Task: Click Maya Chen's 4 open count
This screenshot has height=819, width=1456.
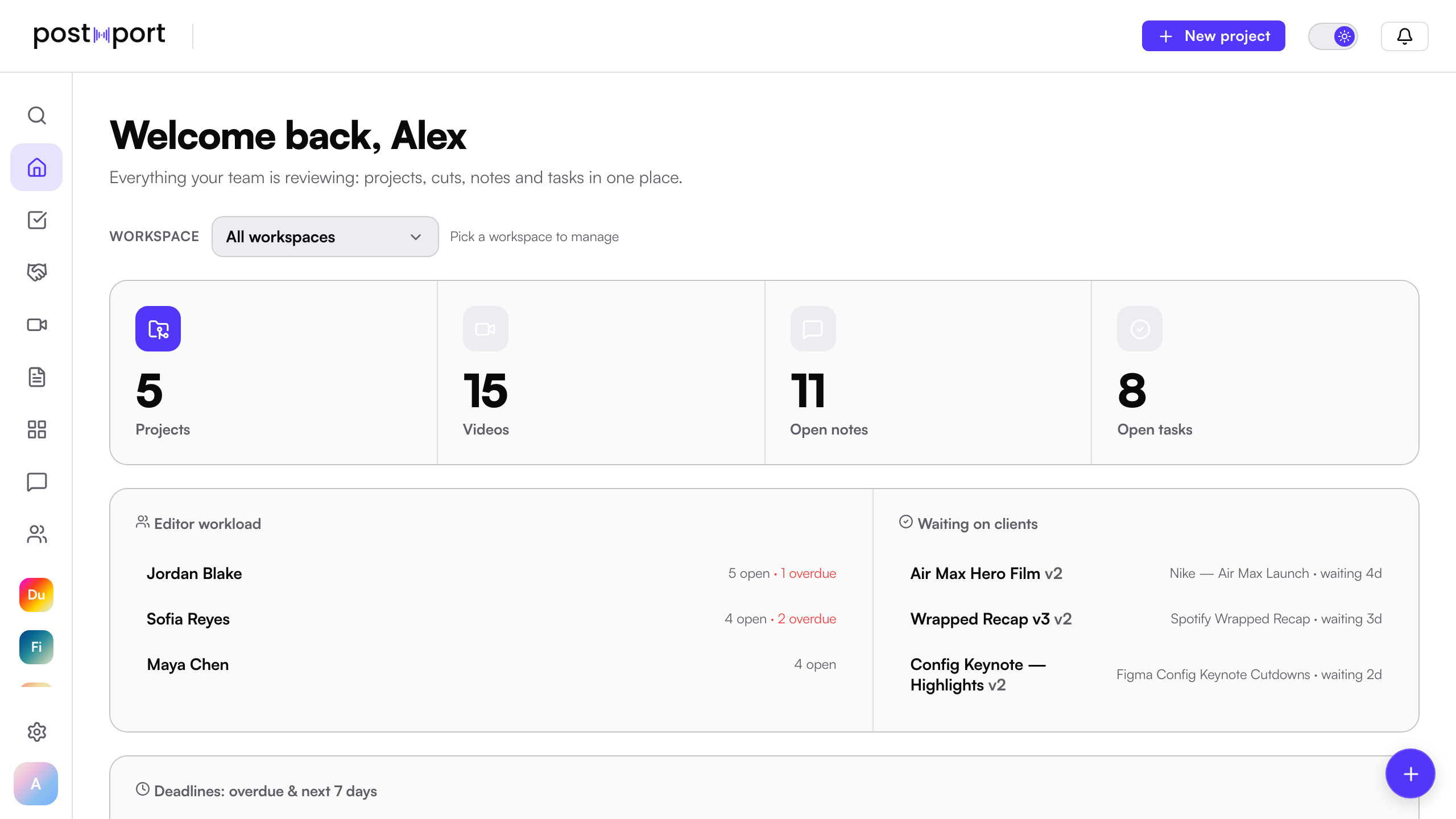Action: point(815,664)
